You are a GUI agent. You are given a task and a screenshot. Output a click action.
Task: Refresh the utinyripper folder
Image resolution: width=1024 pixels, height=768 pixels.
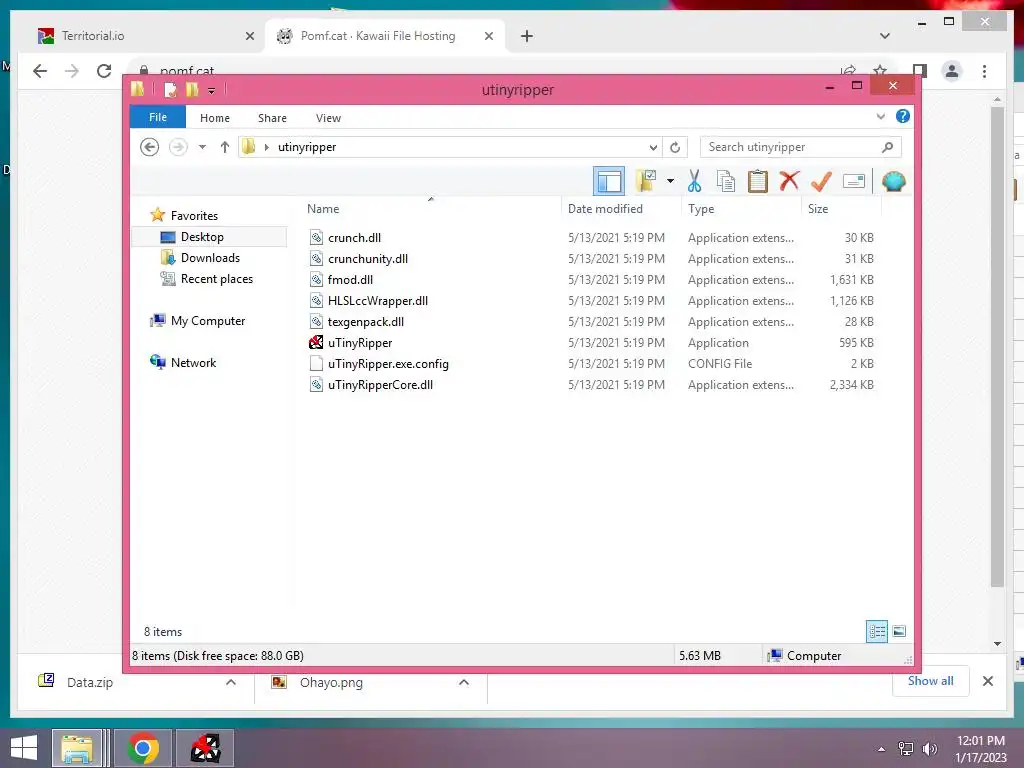675,147
